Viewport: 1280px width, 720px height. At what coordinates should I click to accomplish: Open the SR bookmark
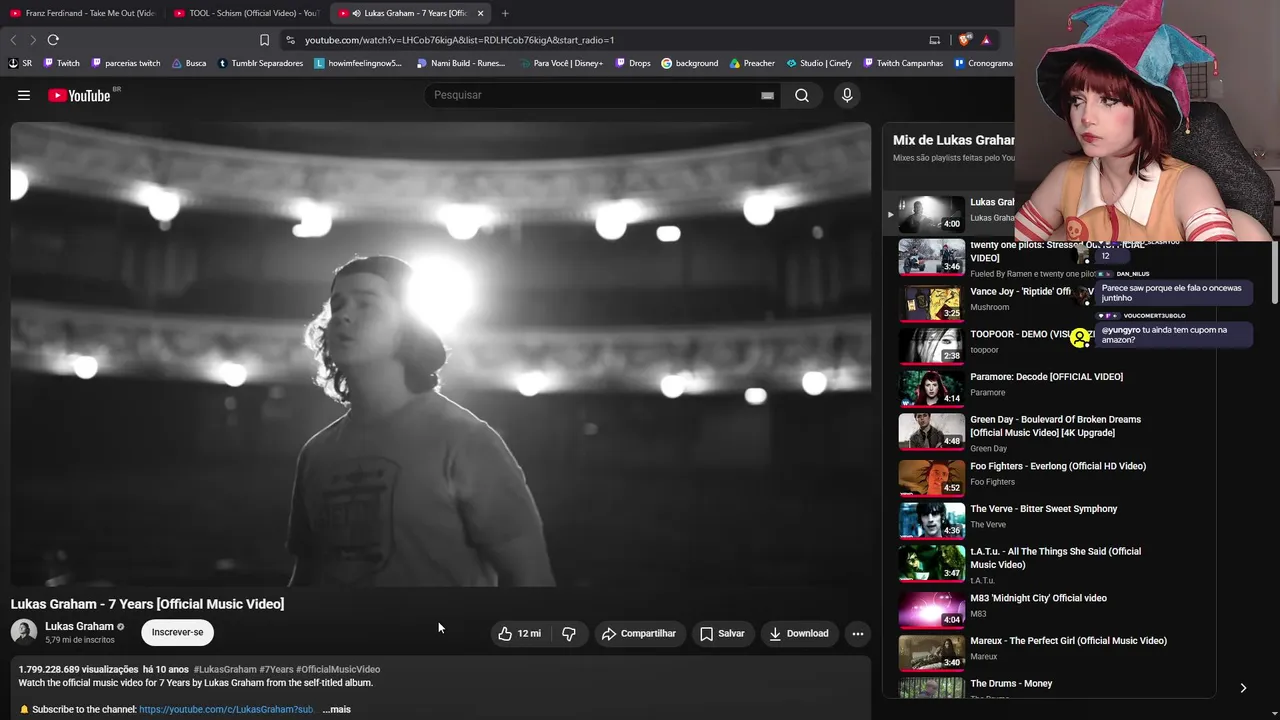click(x=20, y=63)
